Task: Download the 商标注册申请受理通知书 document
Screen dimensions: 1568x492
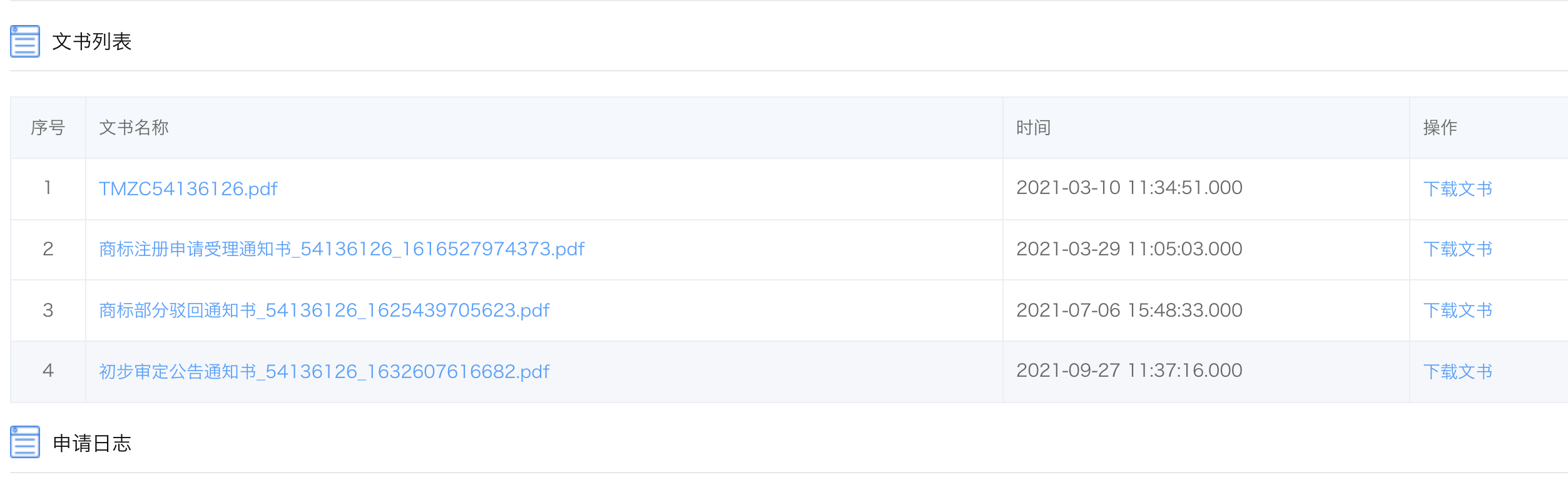Action: click(1457, 249)
